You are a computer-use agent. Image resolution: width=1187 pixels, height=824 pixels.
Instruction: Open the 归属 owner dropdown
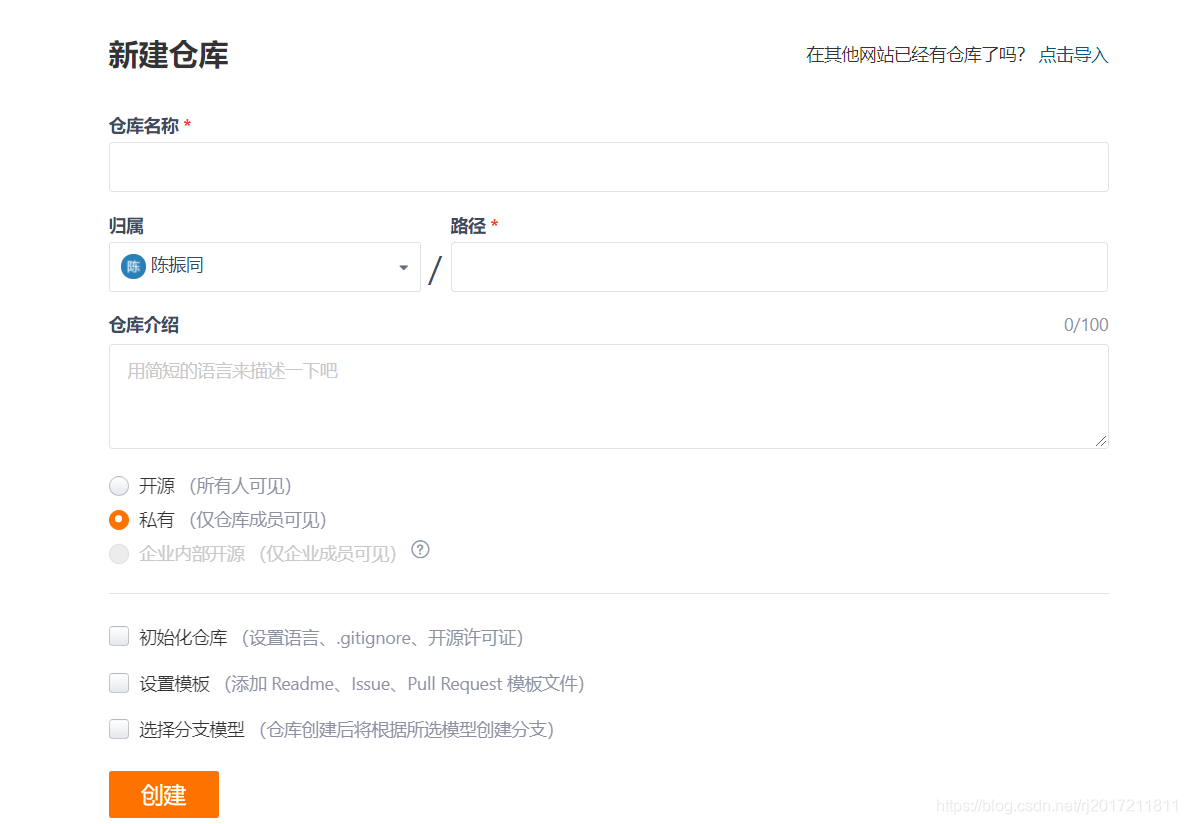point(265,266)
